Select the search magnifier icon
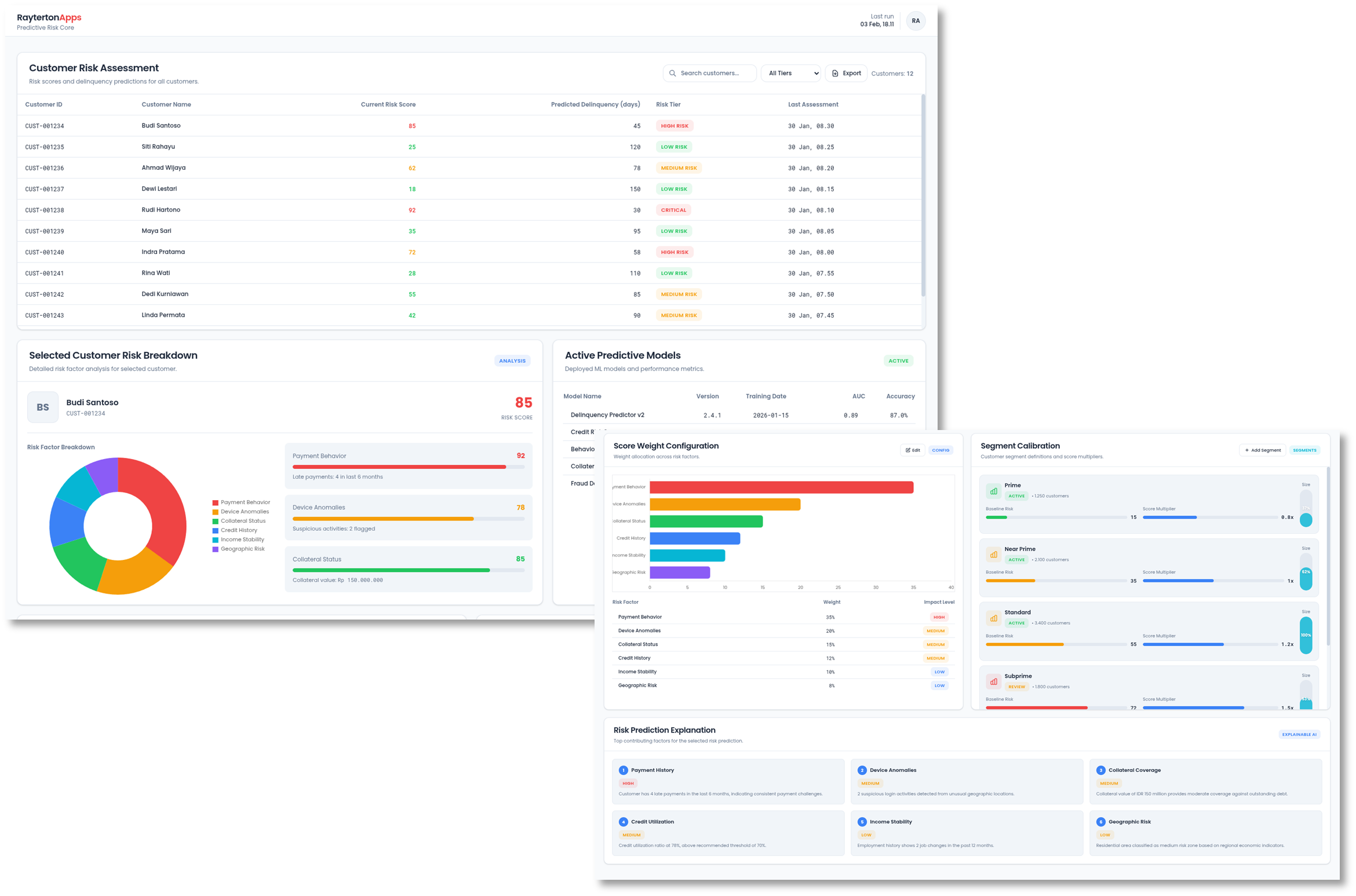The image size is (1356, 896). 672,73
